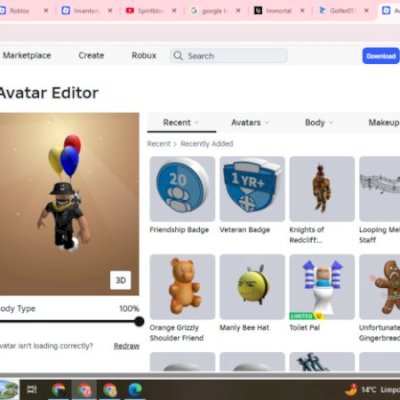Select the Veteran Badge item thumbnail
The width and height of the screenshot is (400, 400).
(x=252, y=189)
